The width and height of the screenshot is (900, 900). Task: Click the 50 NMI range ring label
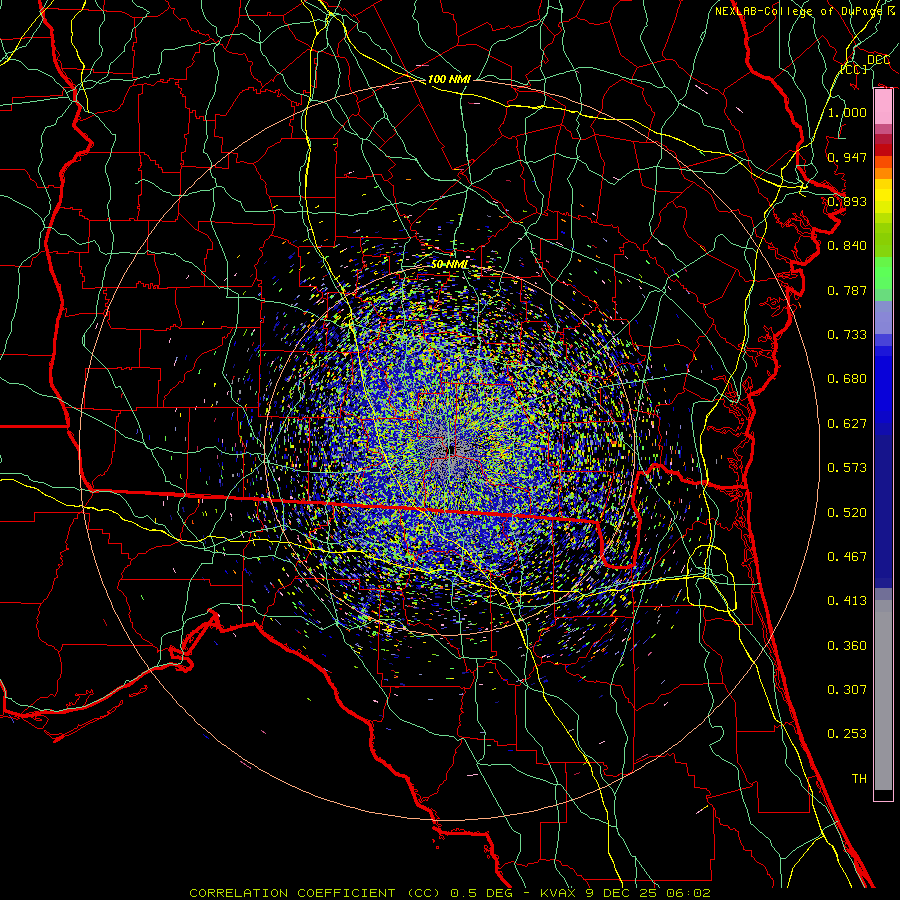coord(449,264)
